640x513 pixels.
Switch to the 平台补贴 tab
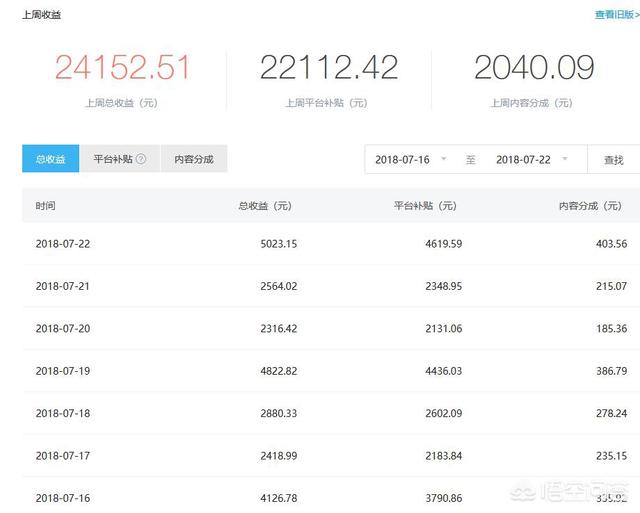point(120,158)
